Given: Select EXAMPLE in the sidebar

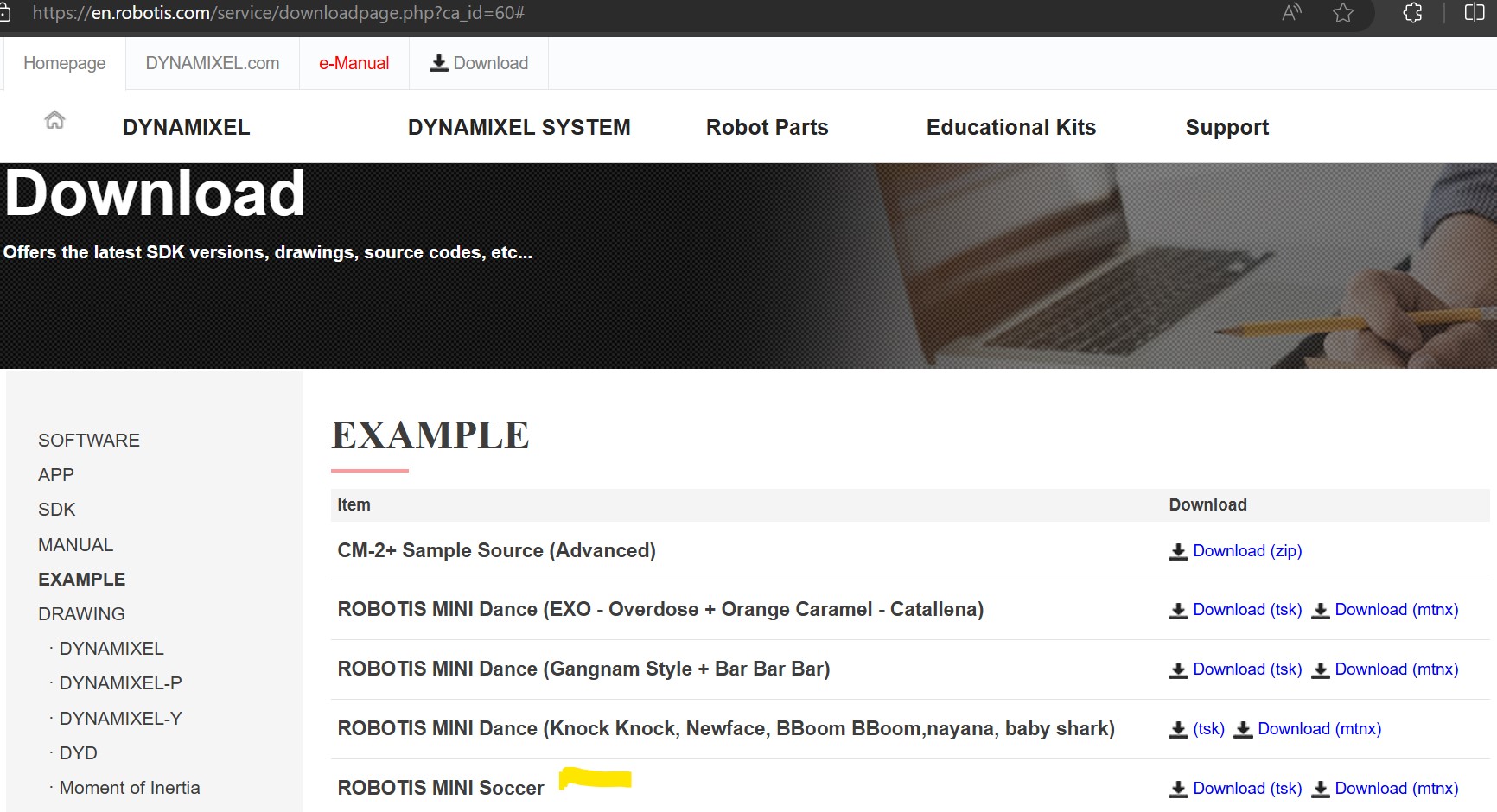Looking at the screenshot, I should click(82, 580).
